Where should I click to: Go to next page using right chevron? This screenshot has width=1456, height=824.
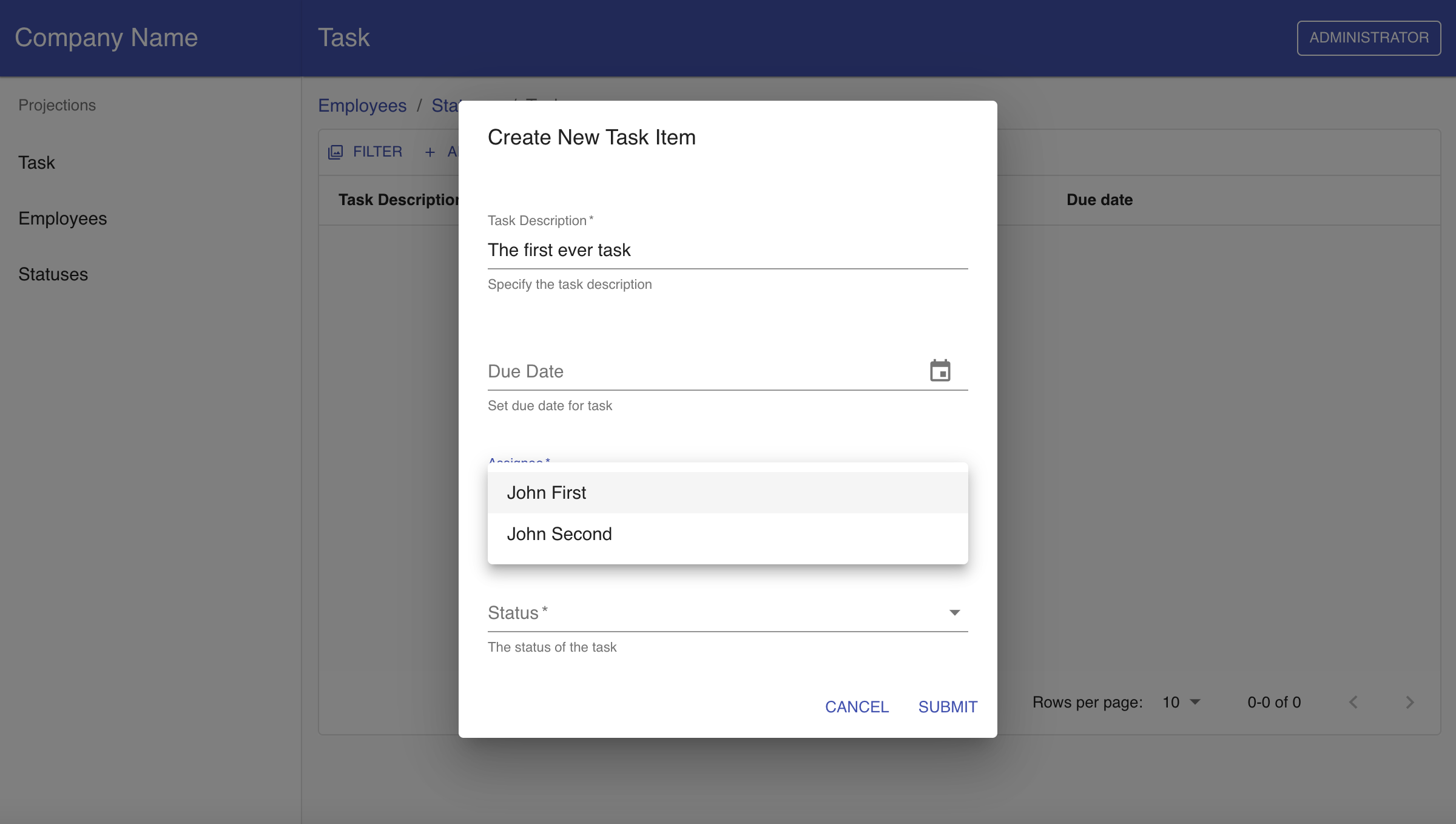tap(1409, 702)
